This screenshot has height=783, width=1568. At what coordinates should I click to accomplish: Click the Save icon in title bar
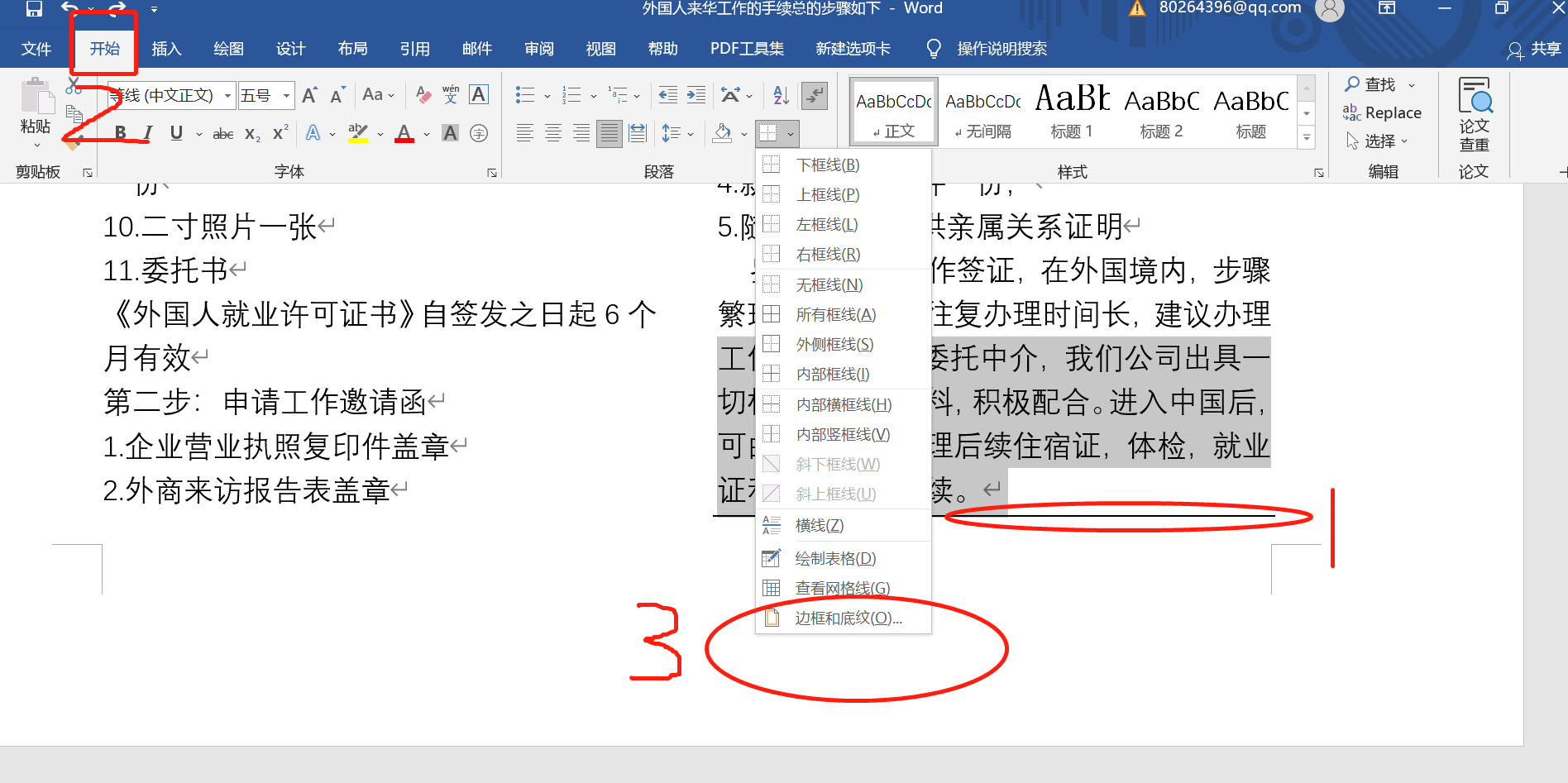click(x=34, y=9)
